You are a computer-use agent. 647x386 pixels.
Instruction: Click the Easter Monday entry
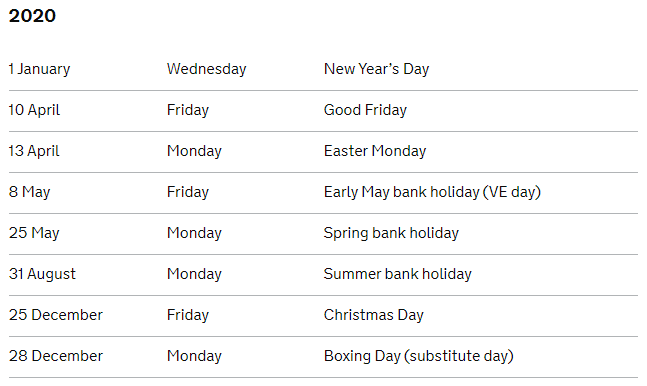[x=375, y=151]
